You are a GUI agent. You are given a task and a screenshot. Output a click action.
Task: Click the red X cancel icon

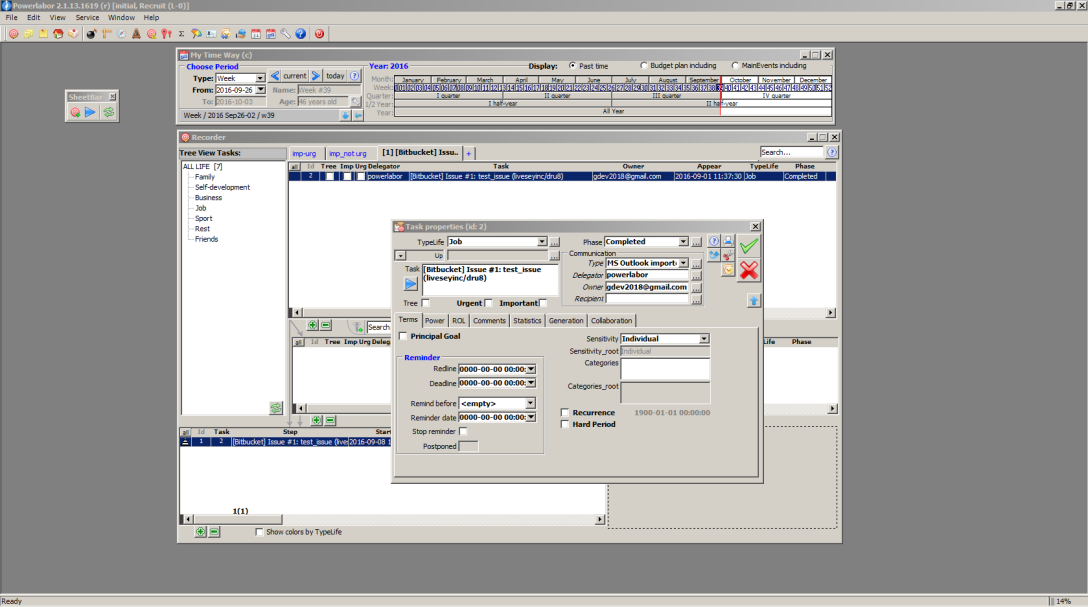click(748, 269)
